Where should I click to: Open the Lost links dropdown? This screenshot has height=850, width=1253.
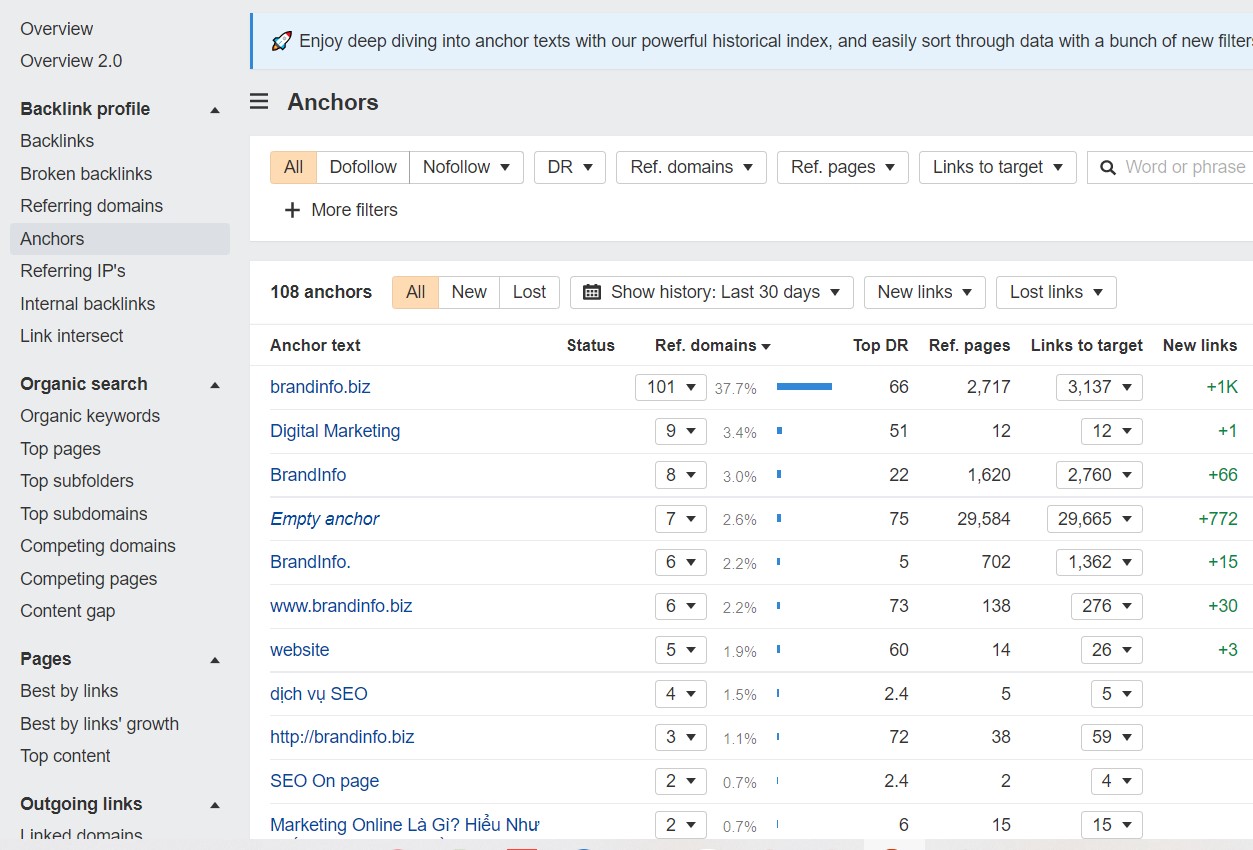tap(1056, 292)
